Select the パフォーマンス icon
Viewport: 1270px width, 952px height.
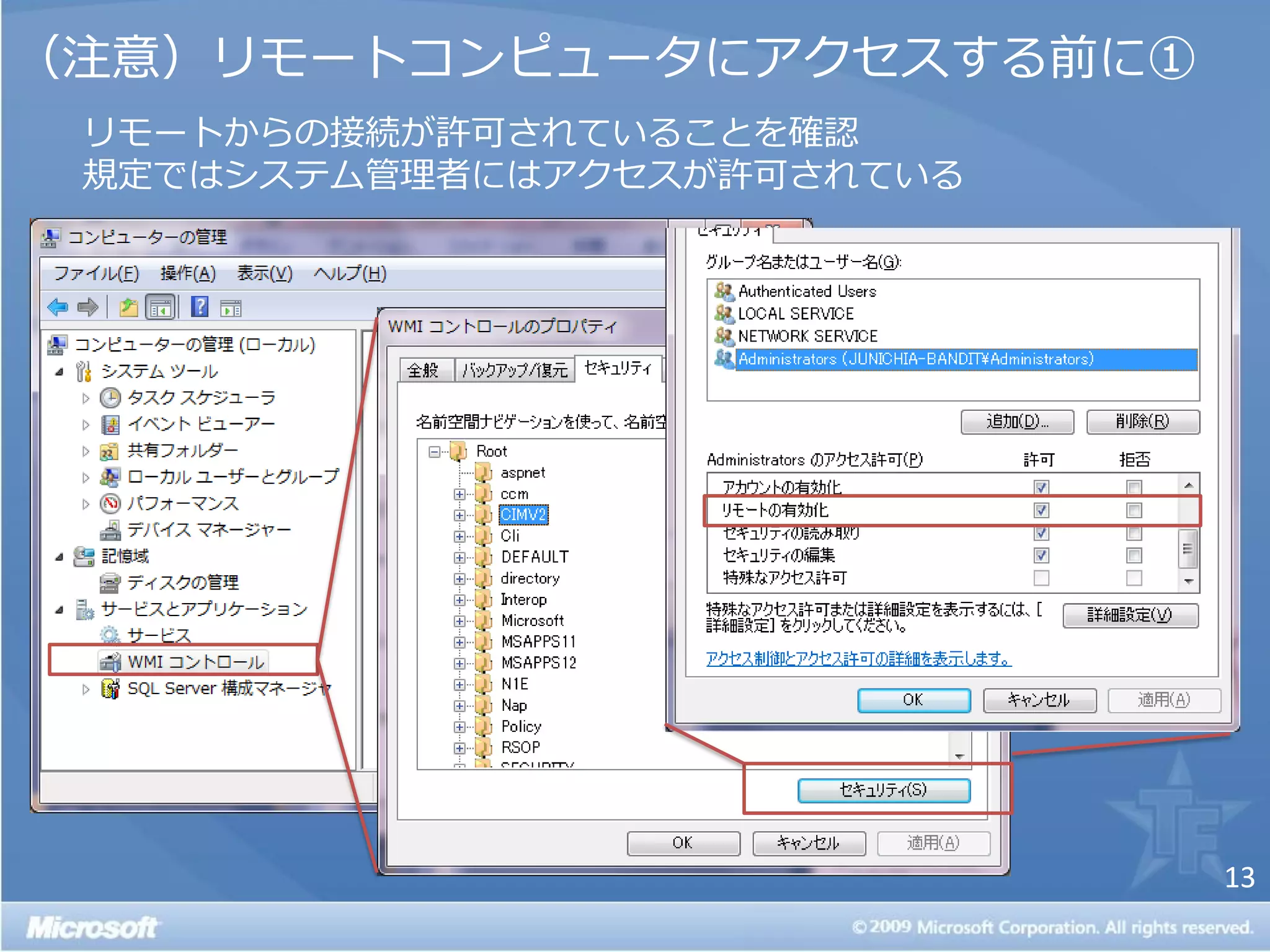(x=110, y=503)
